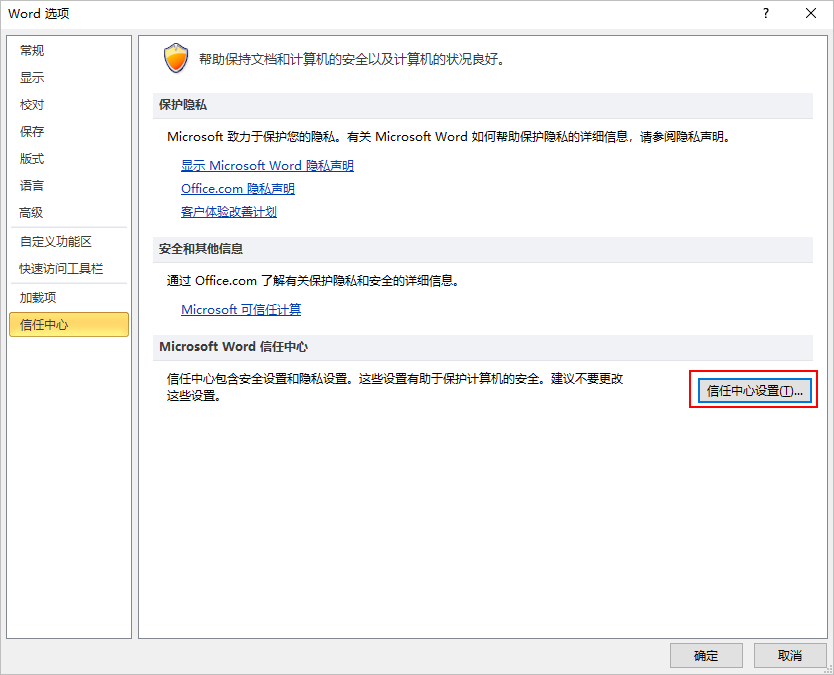Close the Word 选项 dialog
This screenshot has height=675, width=834.
811,13
